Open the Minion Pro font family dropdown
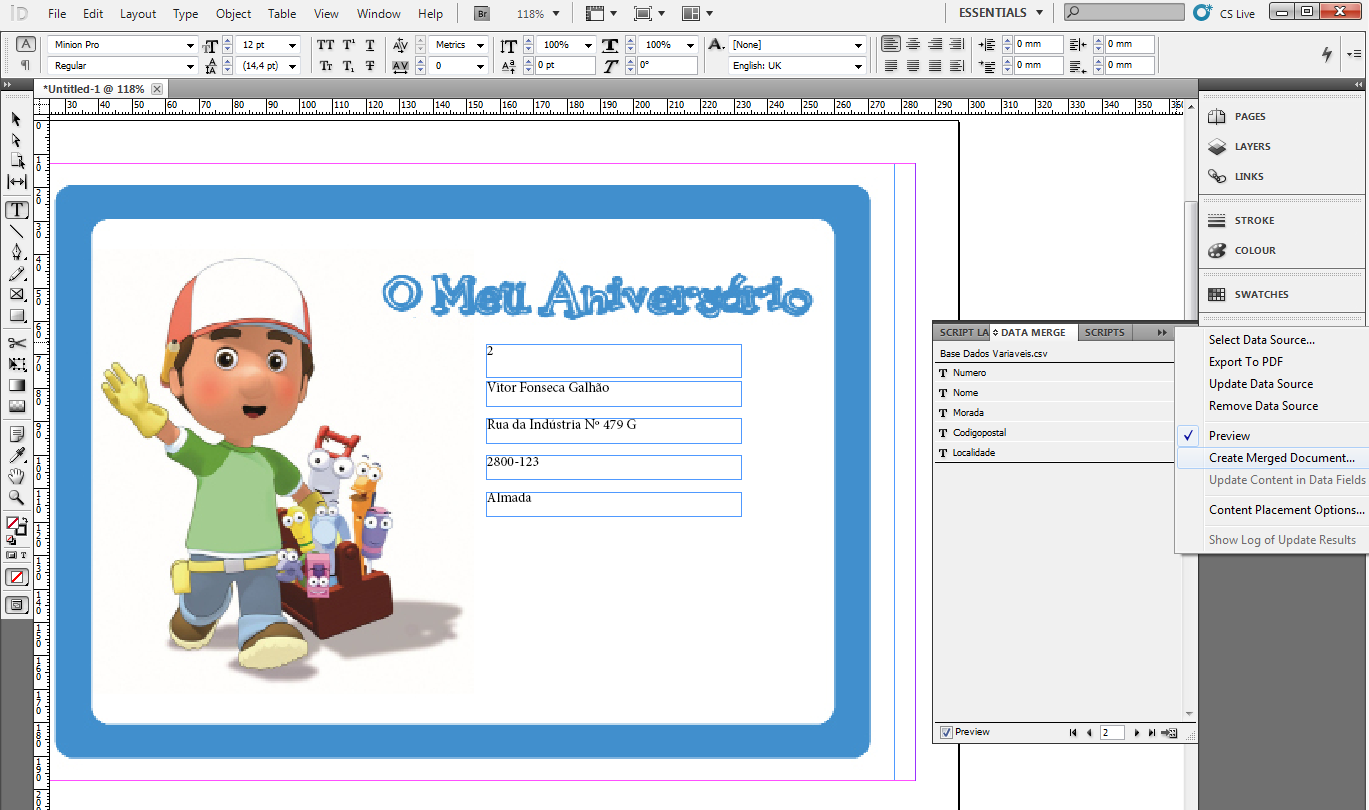 coord(120,44)
